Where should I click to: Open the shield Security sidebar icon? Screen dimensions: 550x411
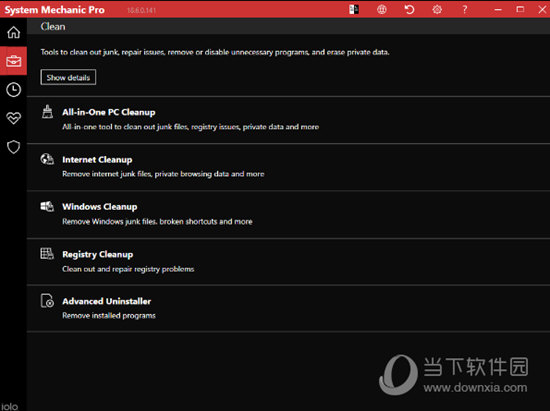coord(13,147)
